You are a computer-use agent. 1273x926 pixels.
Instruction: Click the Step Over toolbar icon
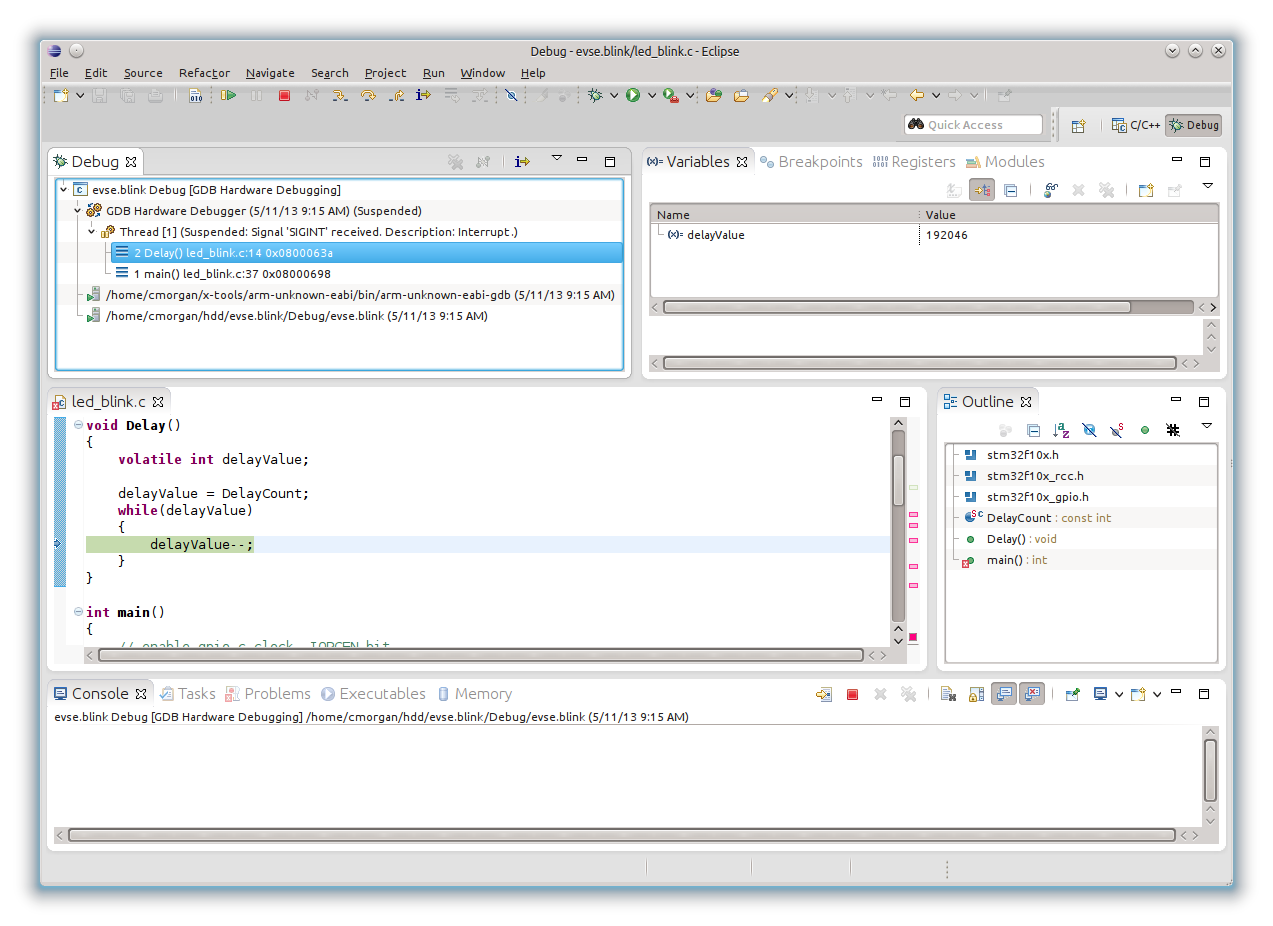click(x=368, y=95)
